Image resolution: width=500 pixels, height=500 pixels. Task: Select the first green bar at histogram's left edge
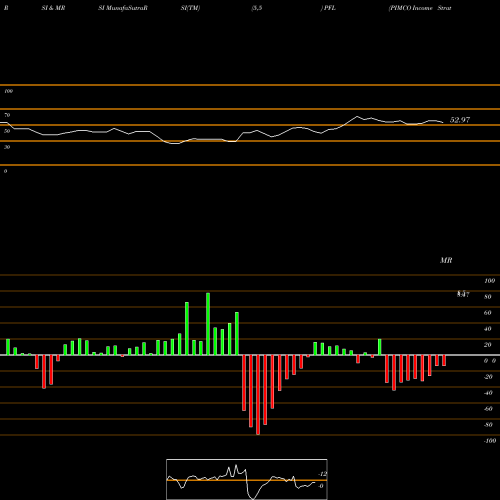tap(8, 347)
